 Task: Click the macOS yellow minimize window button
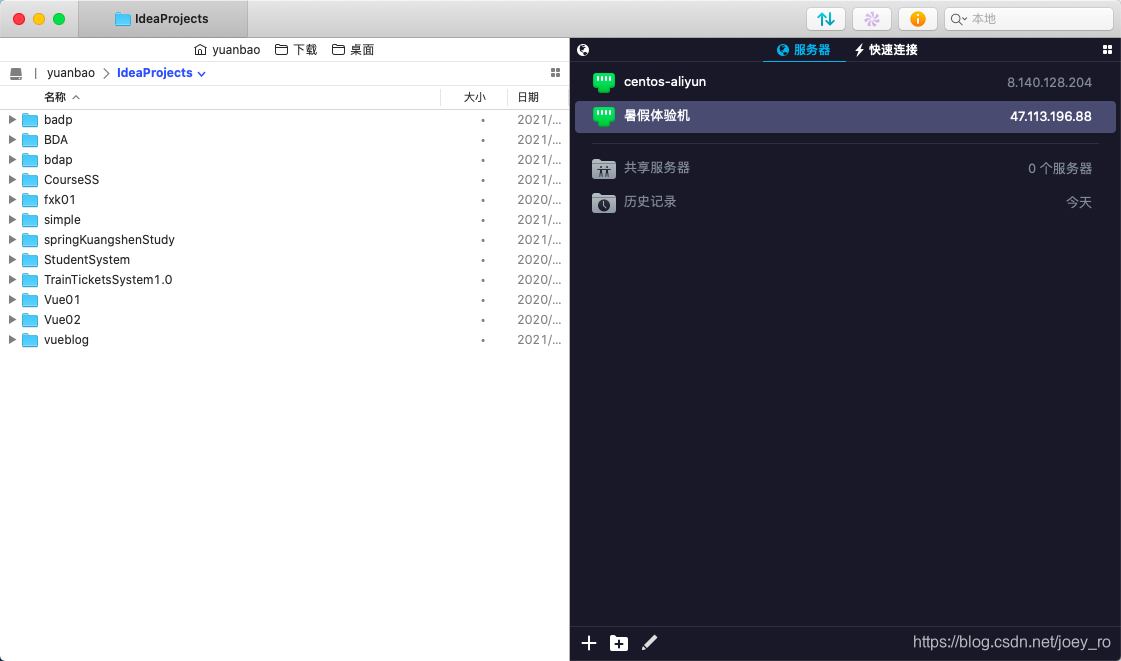coord(39,19)
